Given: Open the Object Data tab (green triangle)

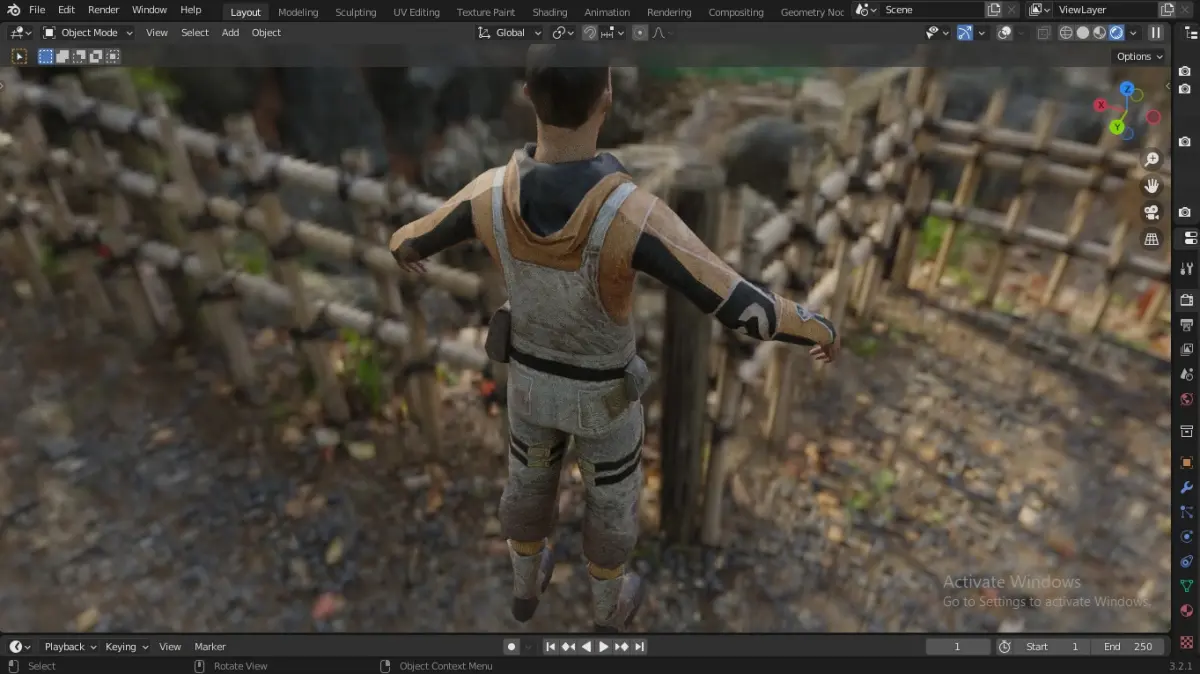Looking at the screenshot, I should pos(1187,586).
